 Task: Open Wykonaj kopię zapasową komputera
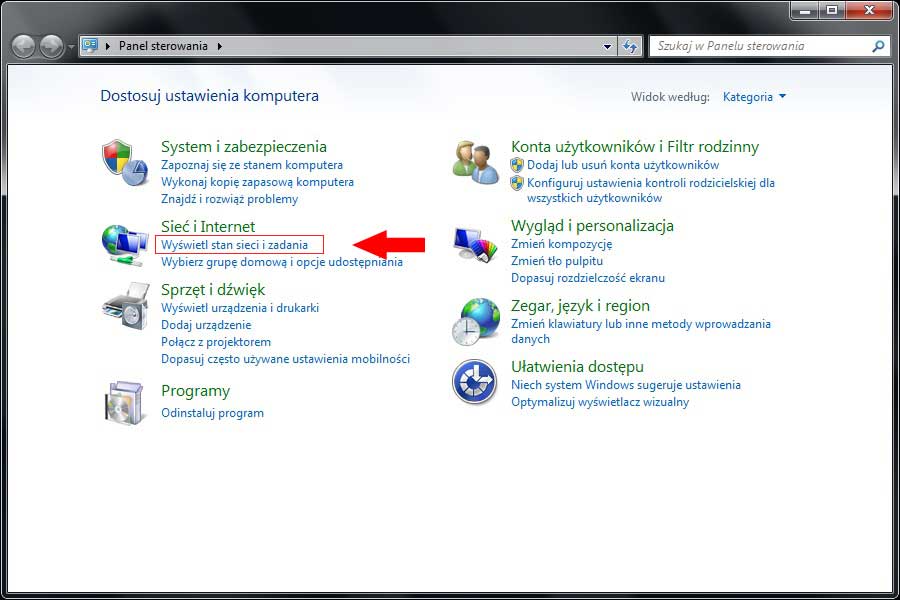(257, 182)
